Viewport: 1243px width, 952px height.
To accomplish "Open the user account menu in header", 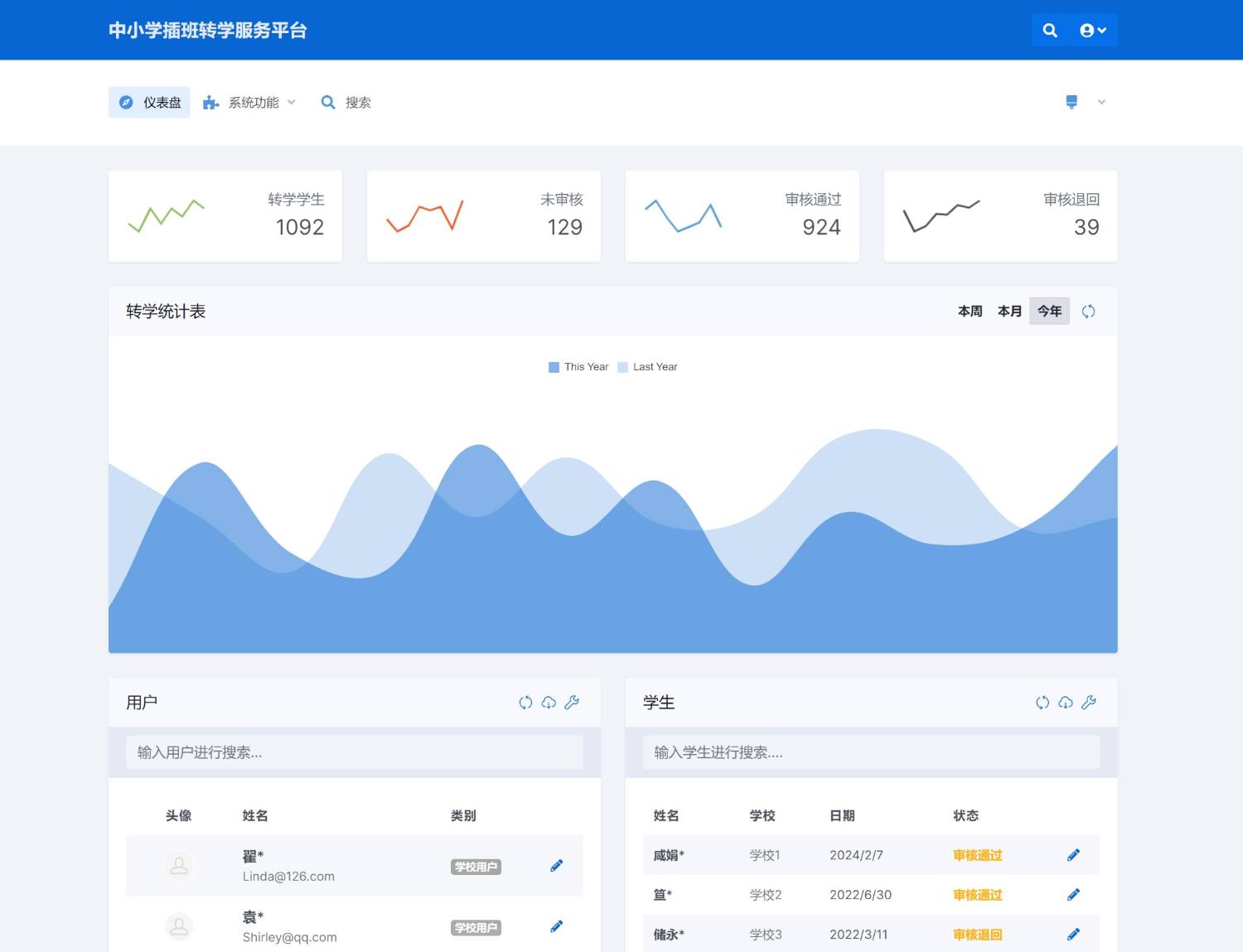I will pos(1093,31).
